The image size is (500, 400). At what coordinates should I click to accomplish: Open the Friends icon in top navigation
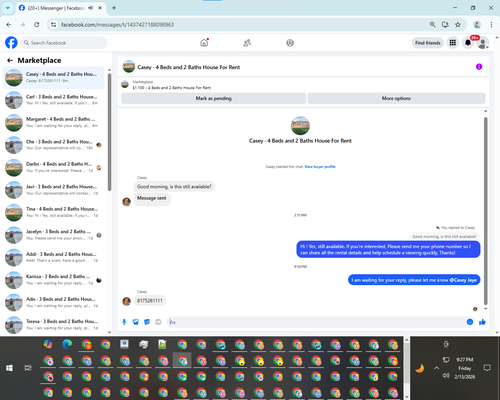pos(247,43)
